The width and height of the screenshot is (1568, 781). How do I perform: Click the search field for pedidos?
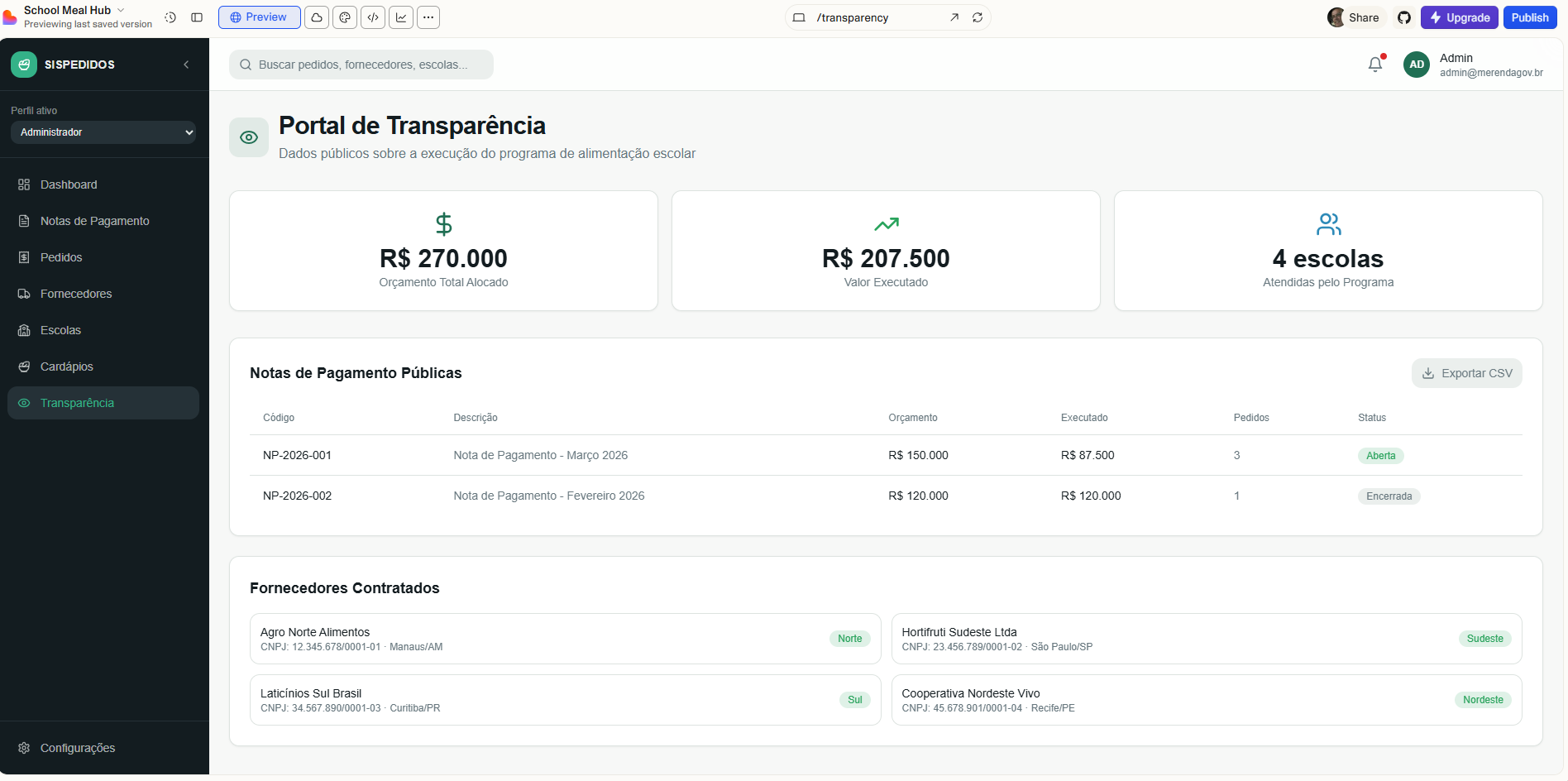pyautogui.click(x=361, y=65)
